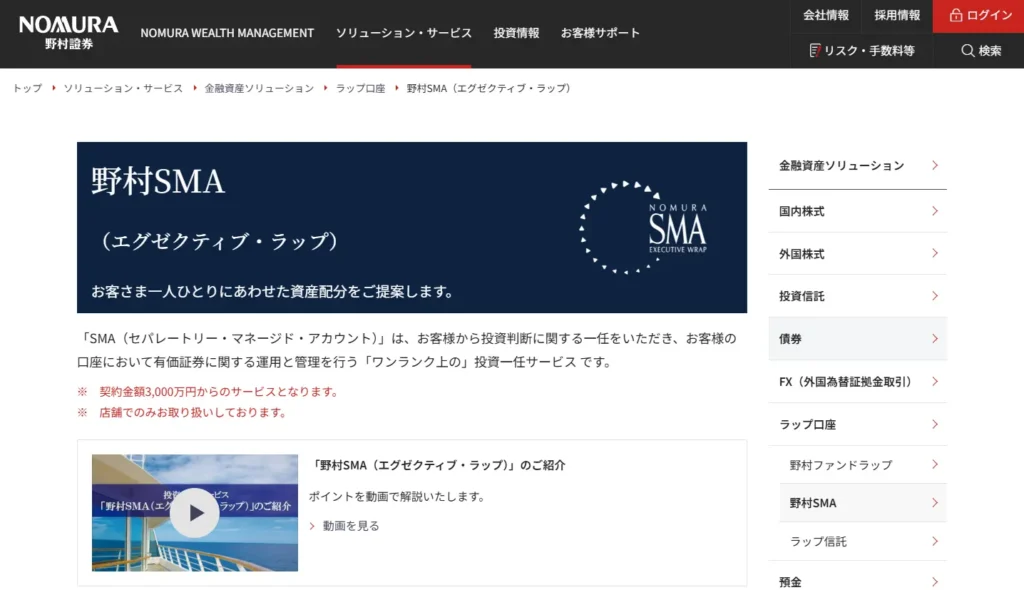Open 投資情報 menu
Image resolution: width=1024 pixels, height=590 pixels.
pos(516,33)
